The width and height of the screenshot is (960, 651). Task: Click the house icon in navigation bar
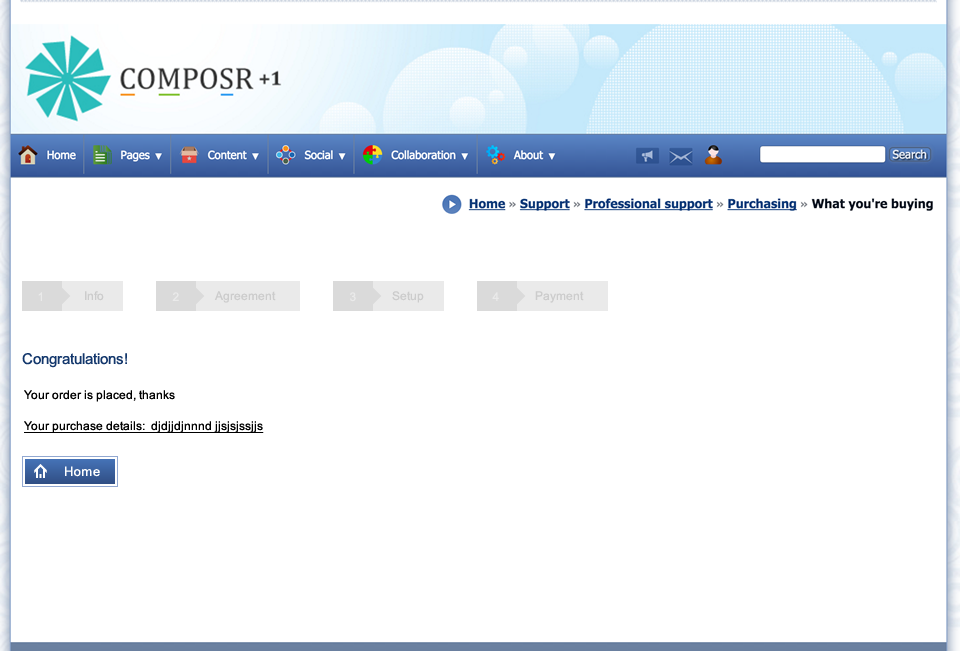click(28, 155)
